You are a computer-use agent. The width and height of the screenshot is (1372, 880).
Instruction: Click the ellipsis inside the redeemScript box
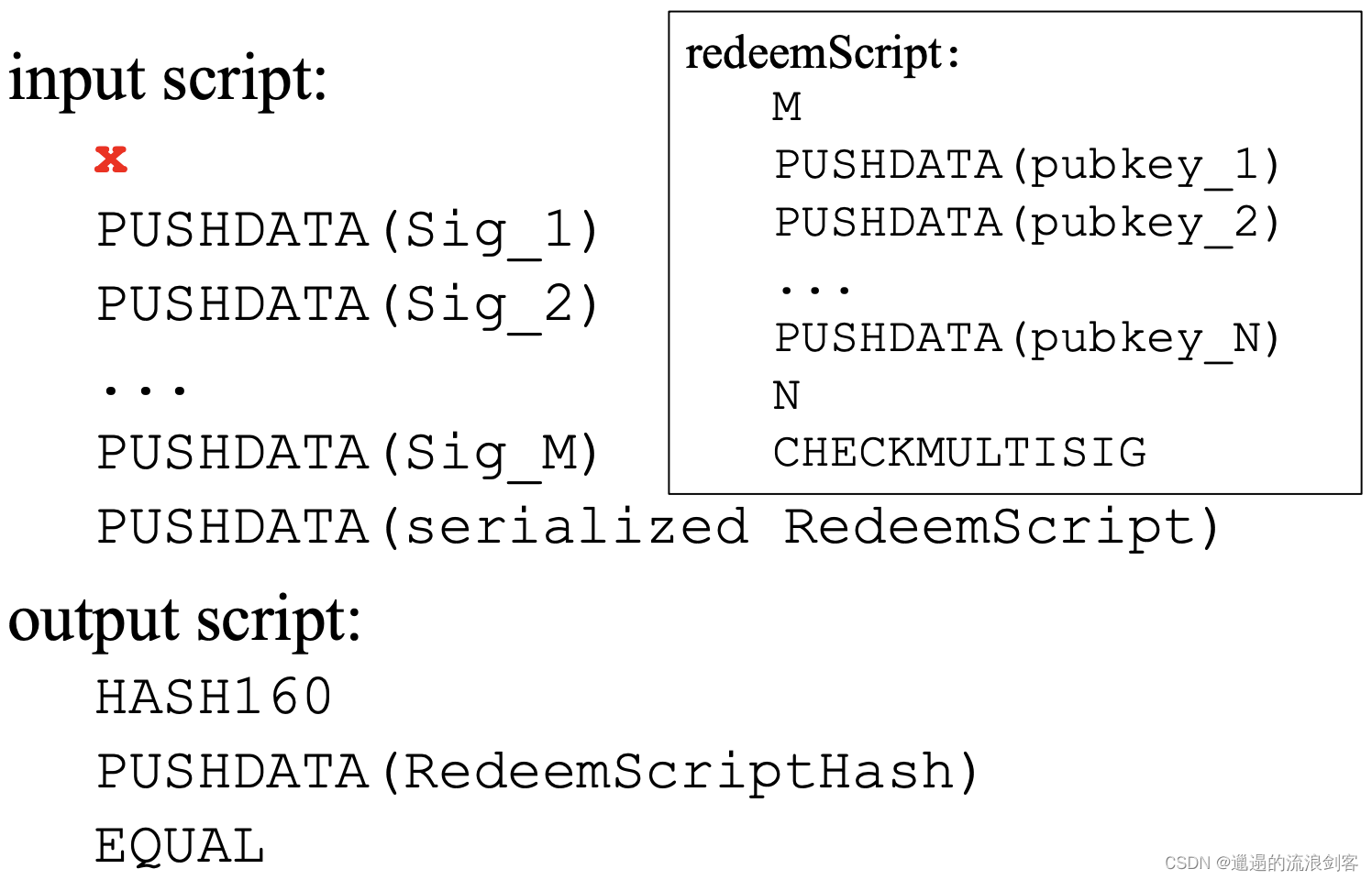coord(815,290)
